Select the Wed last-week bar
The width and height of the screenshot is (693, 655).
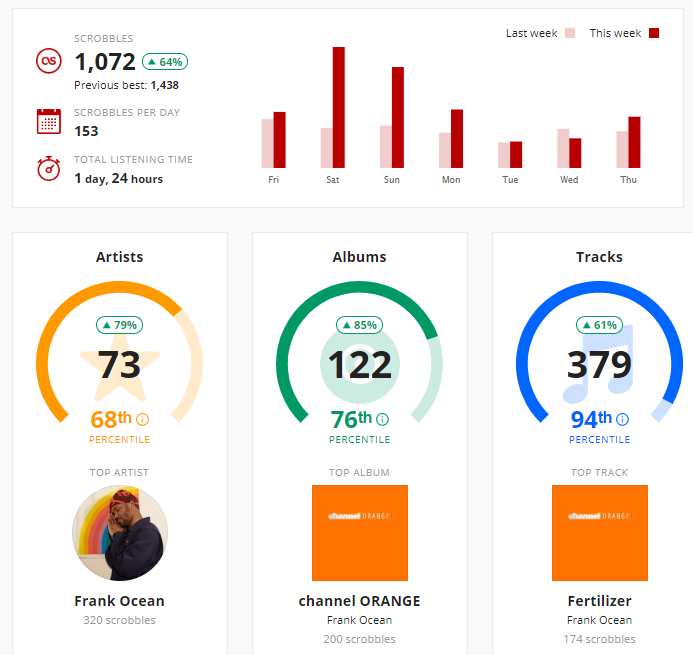pyautogui.click(x=563, y=149)
